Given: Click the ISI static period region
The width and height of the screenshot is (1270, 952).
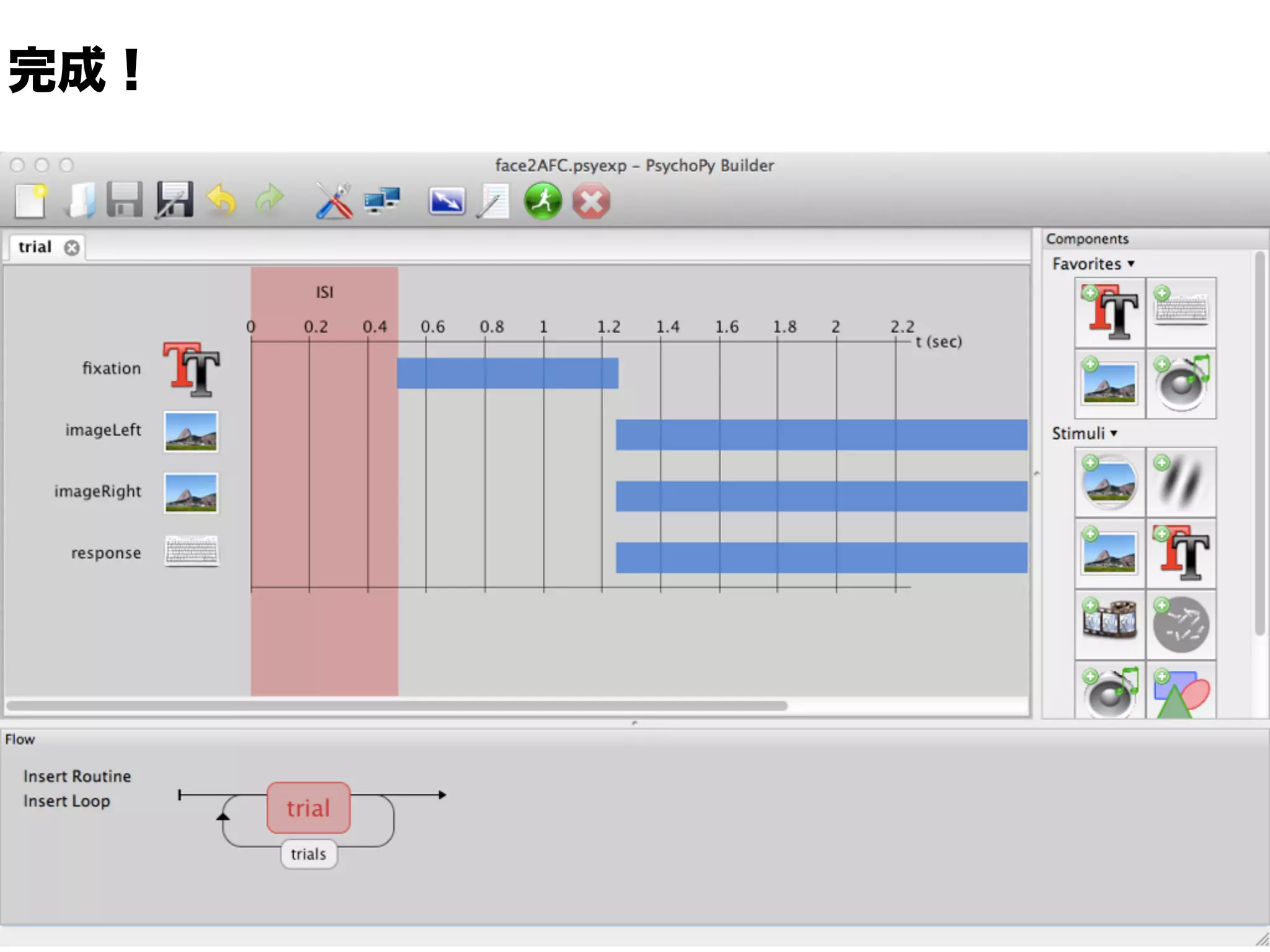Looking at the screenshot, I should pos(324,481).
